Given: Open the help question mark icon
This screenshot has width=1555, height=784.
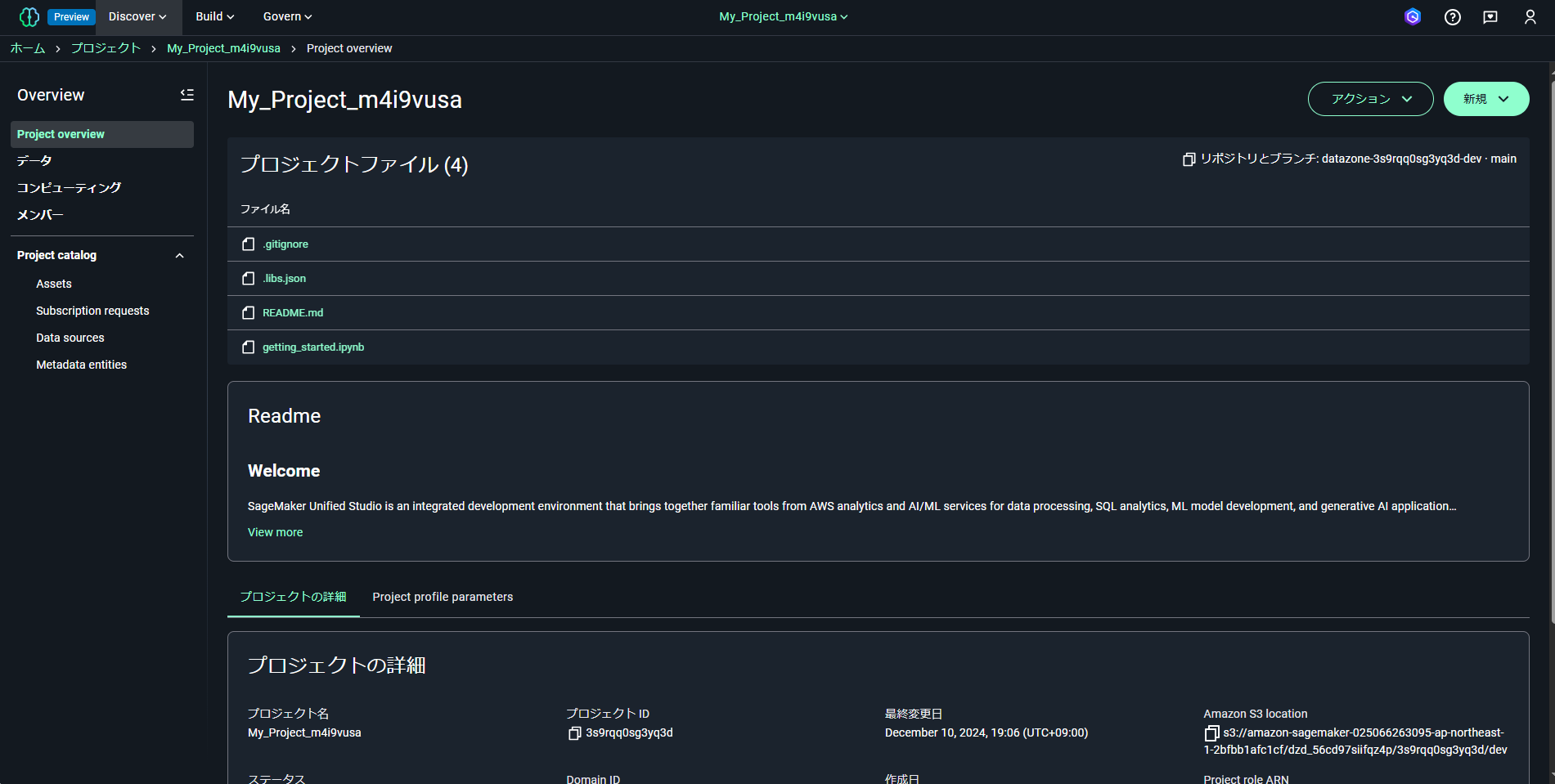Looking at the screenshot, I should point(1453,17).
